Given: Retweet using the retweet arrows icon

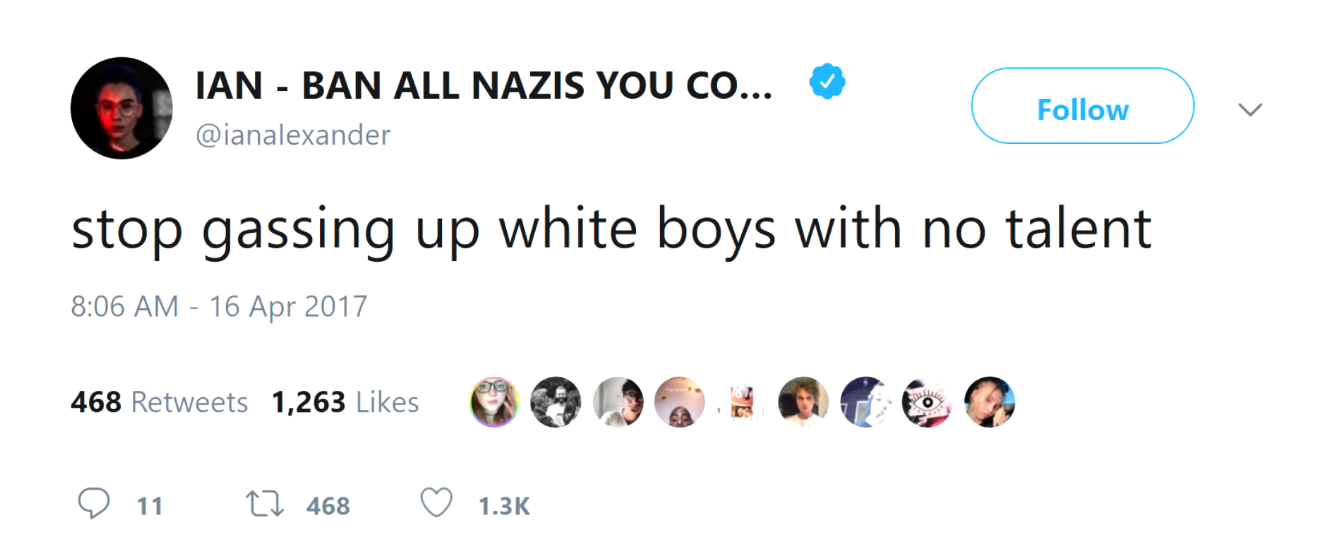Looking at the screenshot, I should point(262,504).
